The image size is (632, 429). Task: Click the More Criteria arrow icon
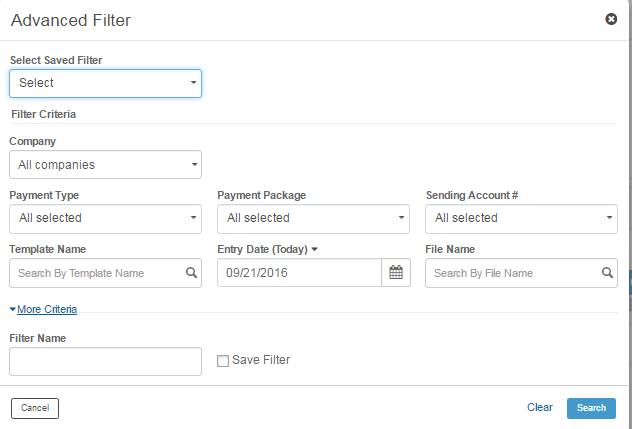coord(12,309)
